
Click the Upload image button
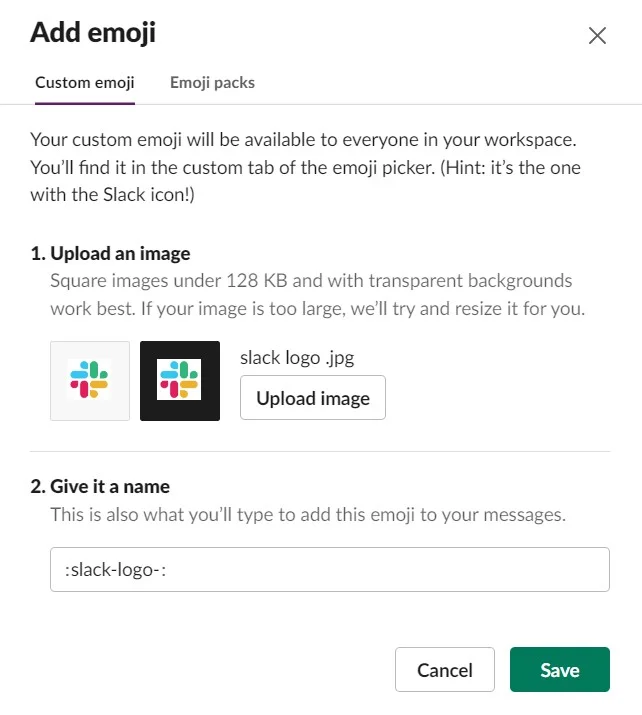pyautogui.click(x=313, y=398)
